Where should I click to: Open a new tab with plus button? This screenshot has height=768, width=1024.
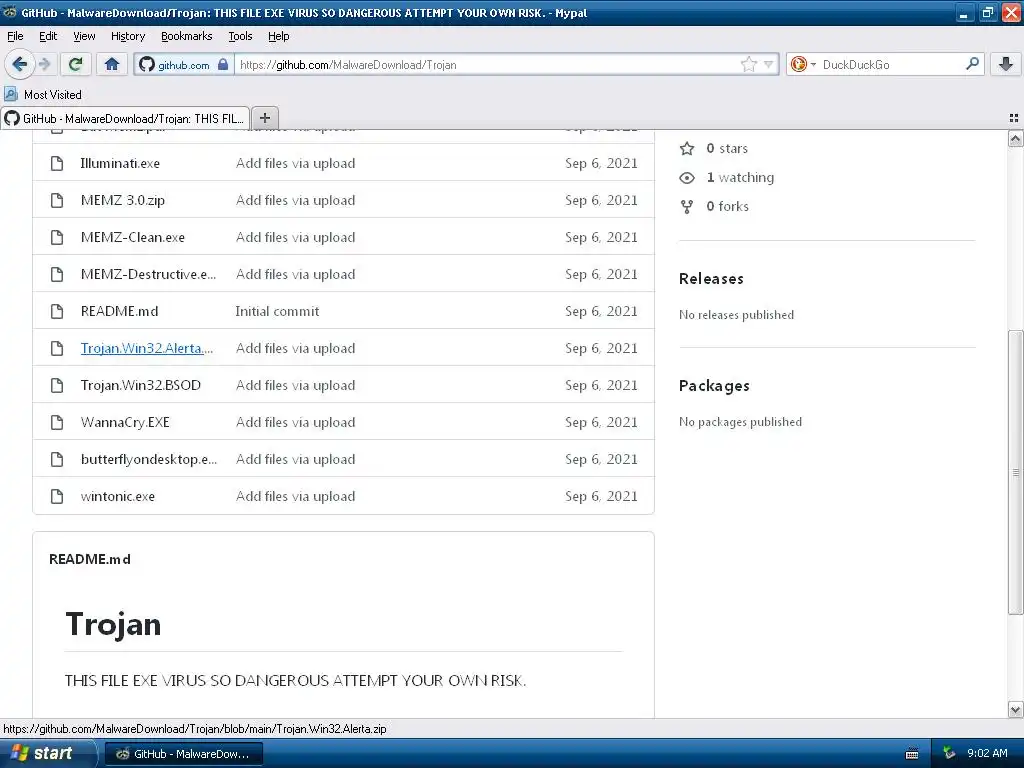pyautogui.click(x=264, y=118)
